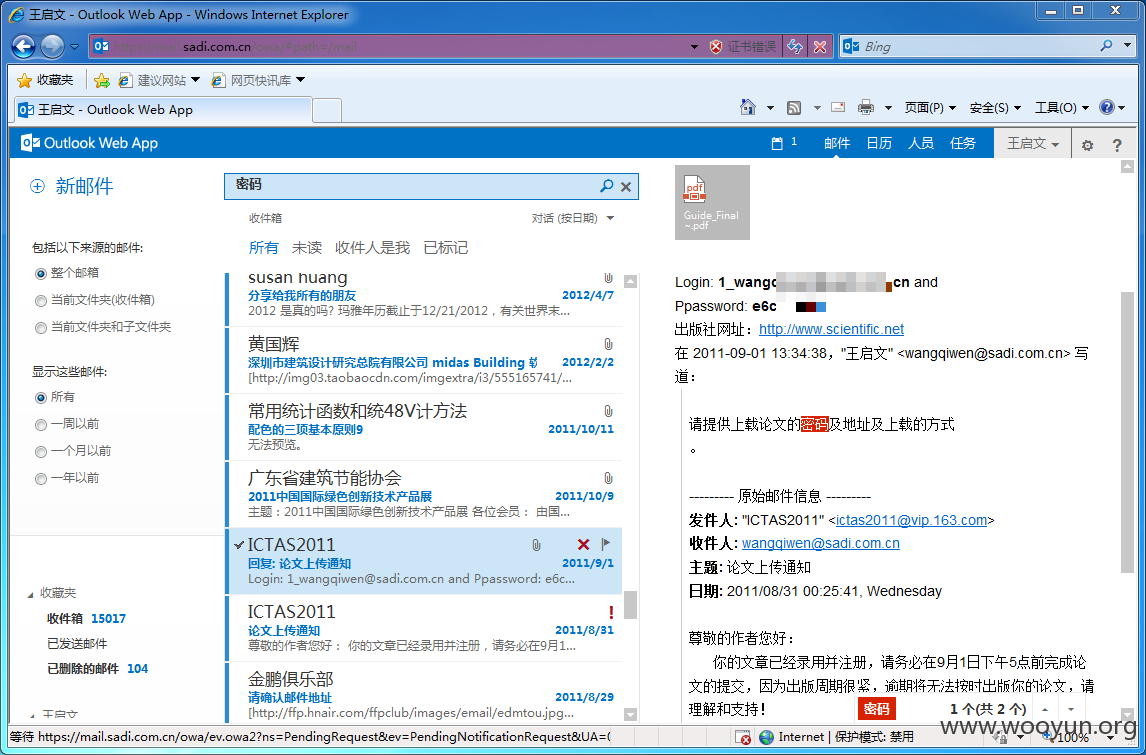1146x755 pixels.
Task: Open the Favorites star button
Action: pyautogui.click(x=45, y=80)
